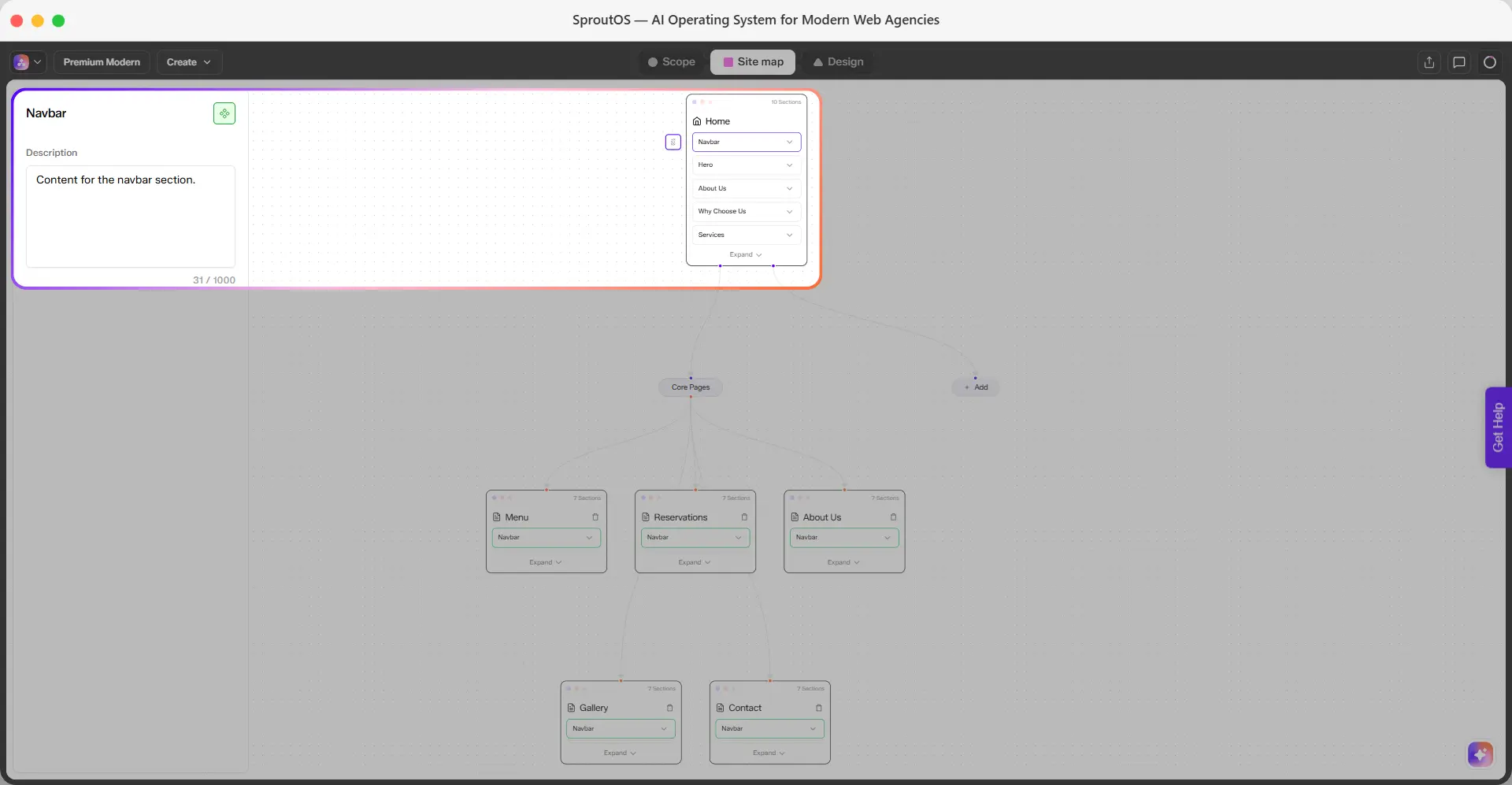1512x785 pixels.
Task: Delete the Gallery page with trash icon
Action: point(670,708)
